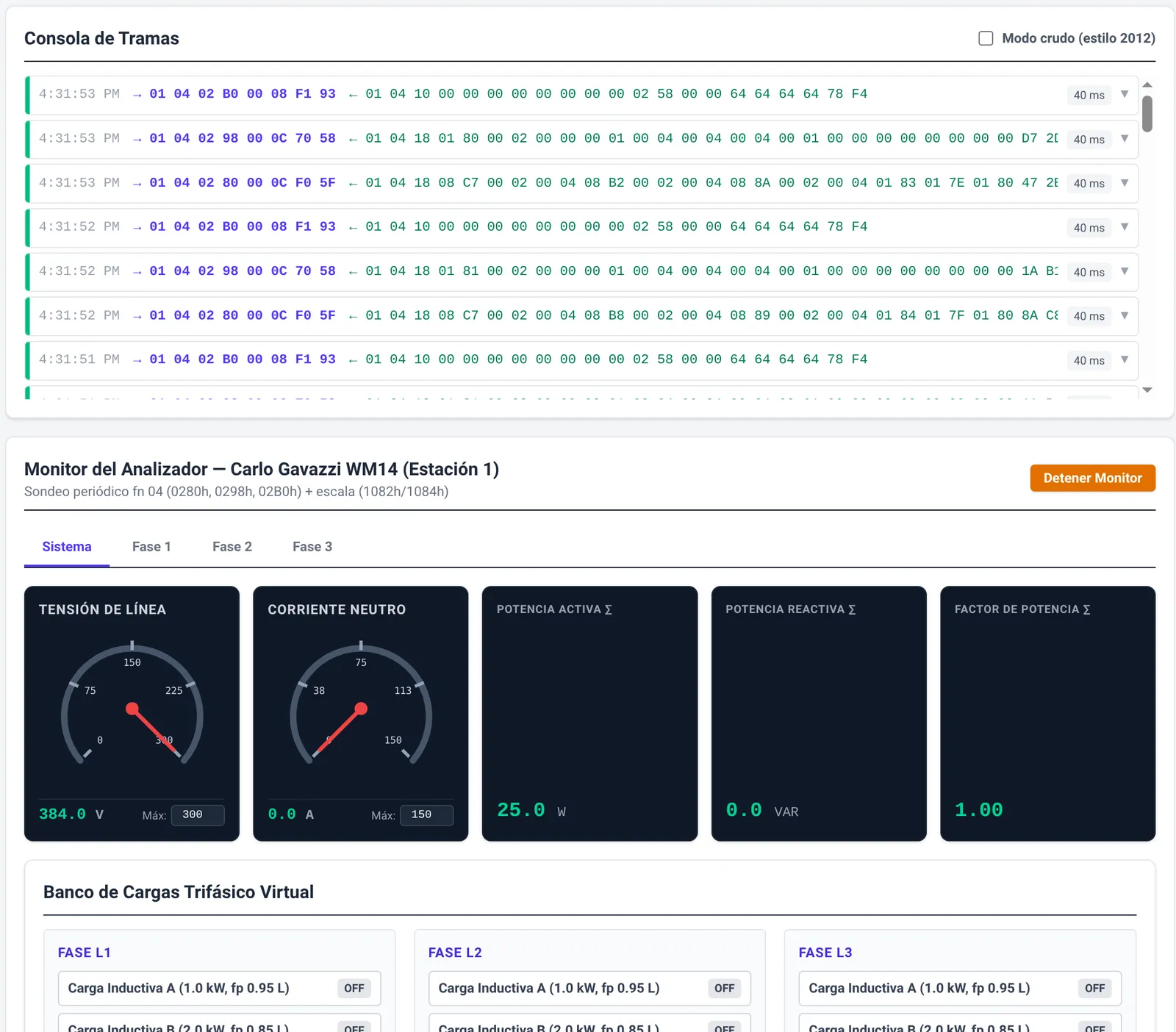Expand first 4:31:53 PM frame with F1 93 request
Image resolution: width=1176 pixels, height=1032 pixels.
[1124, 94]
